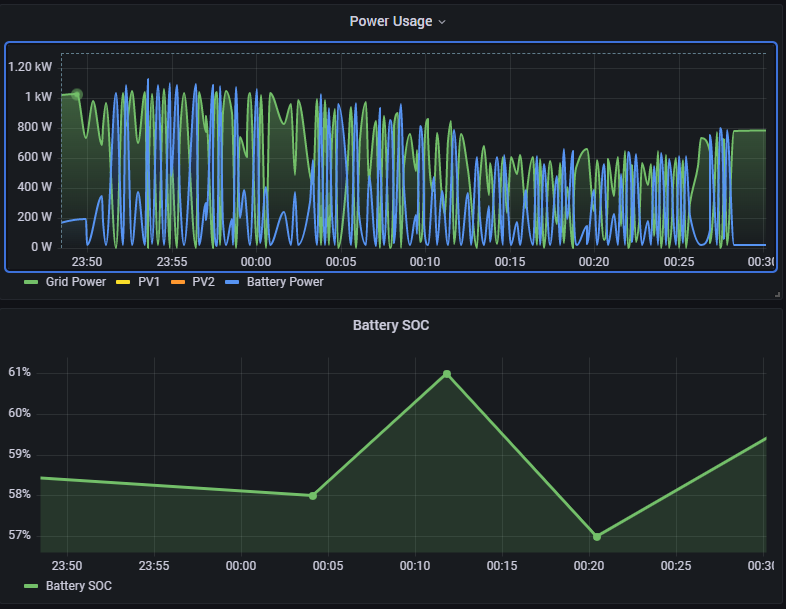Screen dimensions: 786x609
Task: Click the yellow PV1 color swatch
Action: (x=123, y=282)
